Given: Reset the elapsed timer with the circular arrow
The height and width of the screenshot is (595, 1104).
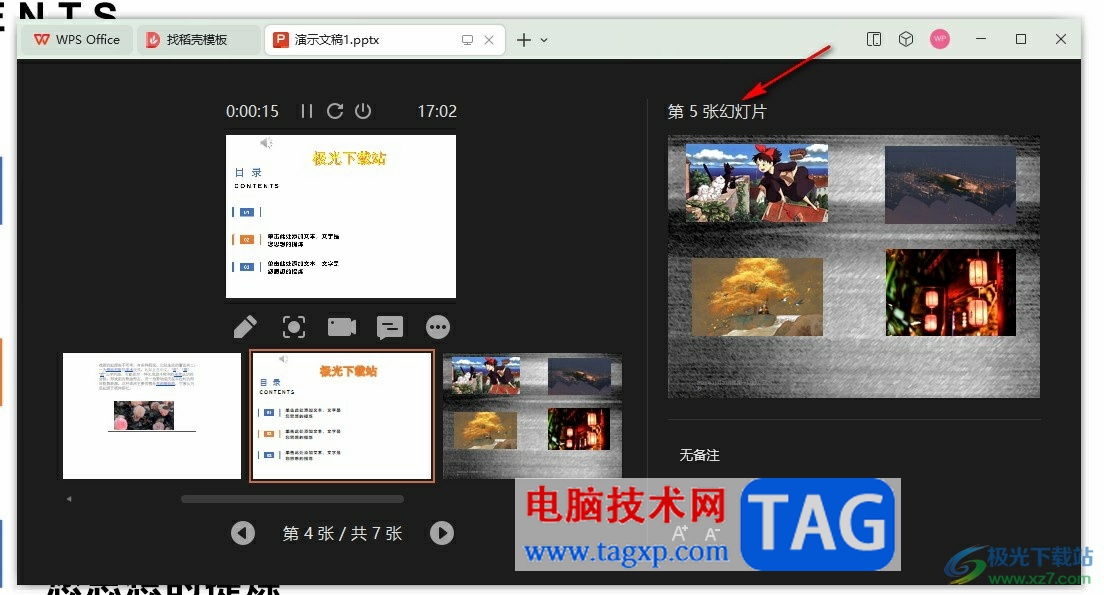Looking at the screenshot, I should point(335,111).
